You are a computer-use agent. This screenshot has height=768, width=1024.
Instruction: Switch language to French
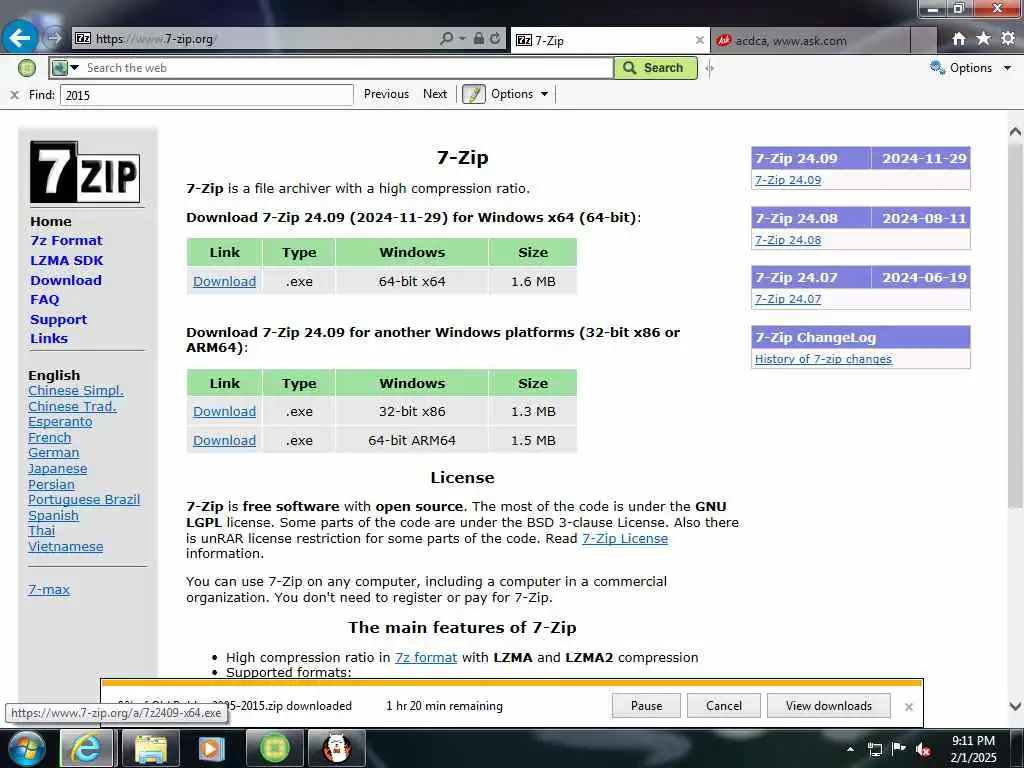click(50, 438)
